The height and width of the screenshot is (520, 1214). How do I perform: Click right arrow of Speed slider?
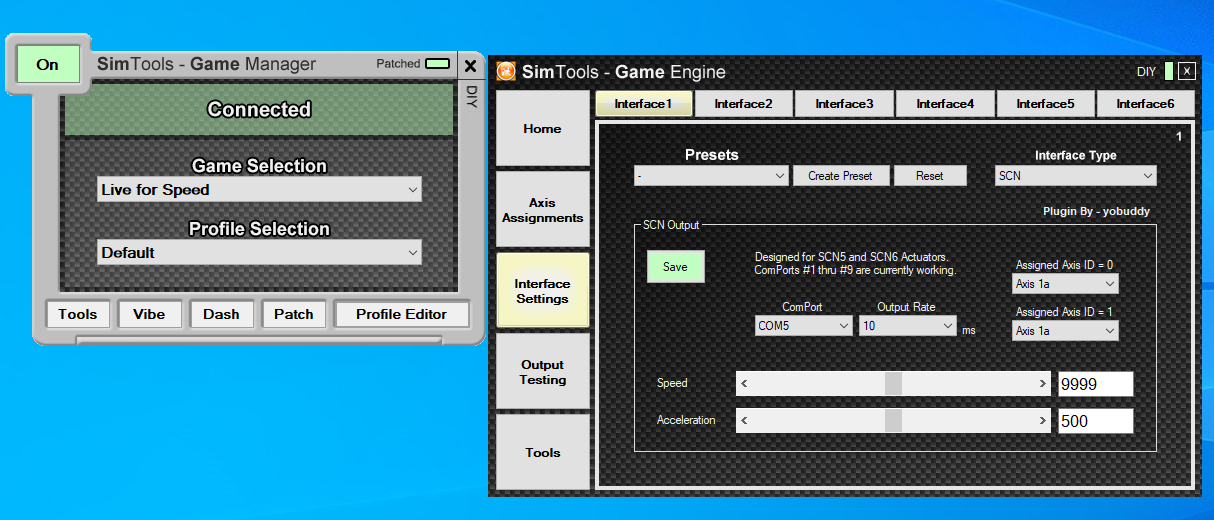[1043, 384]
